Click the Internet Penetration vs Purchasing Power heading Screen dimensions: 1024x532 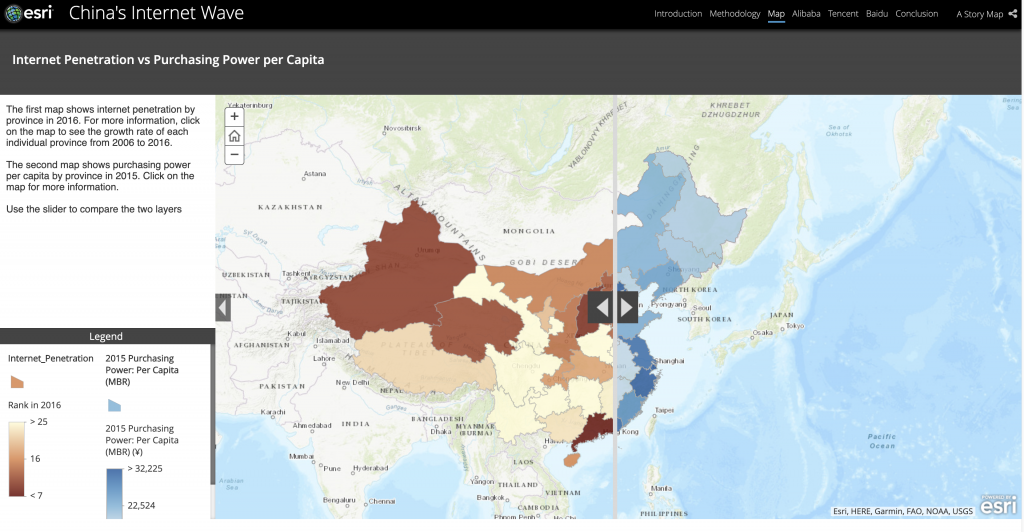click(168, 59)
